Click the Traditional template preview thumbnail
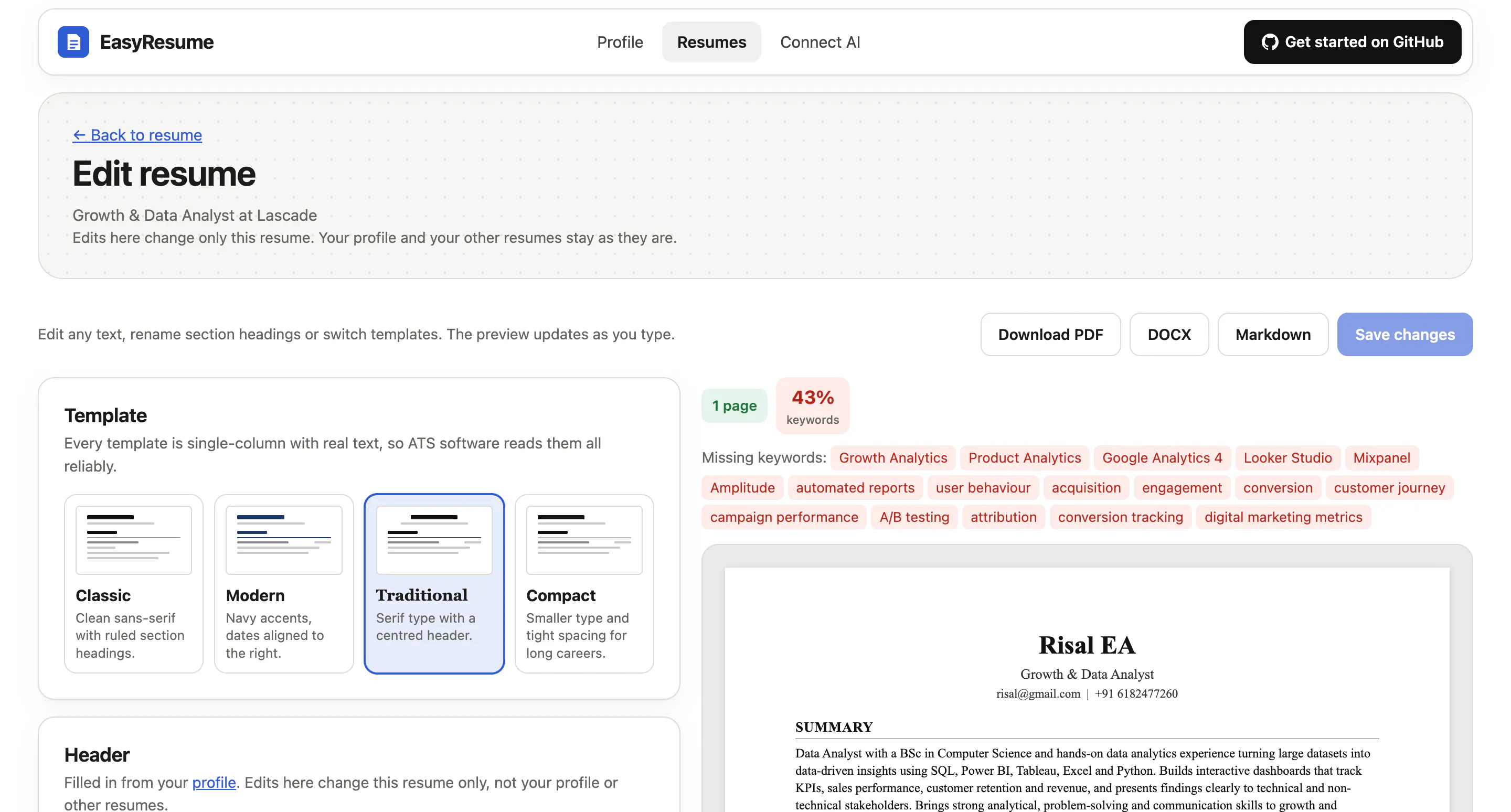The height and width of the screenshot is (812, 1511). [434, 540]
